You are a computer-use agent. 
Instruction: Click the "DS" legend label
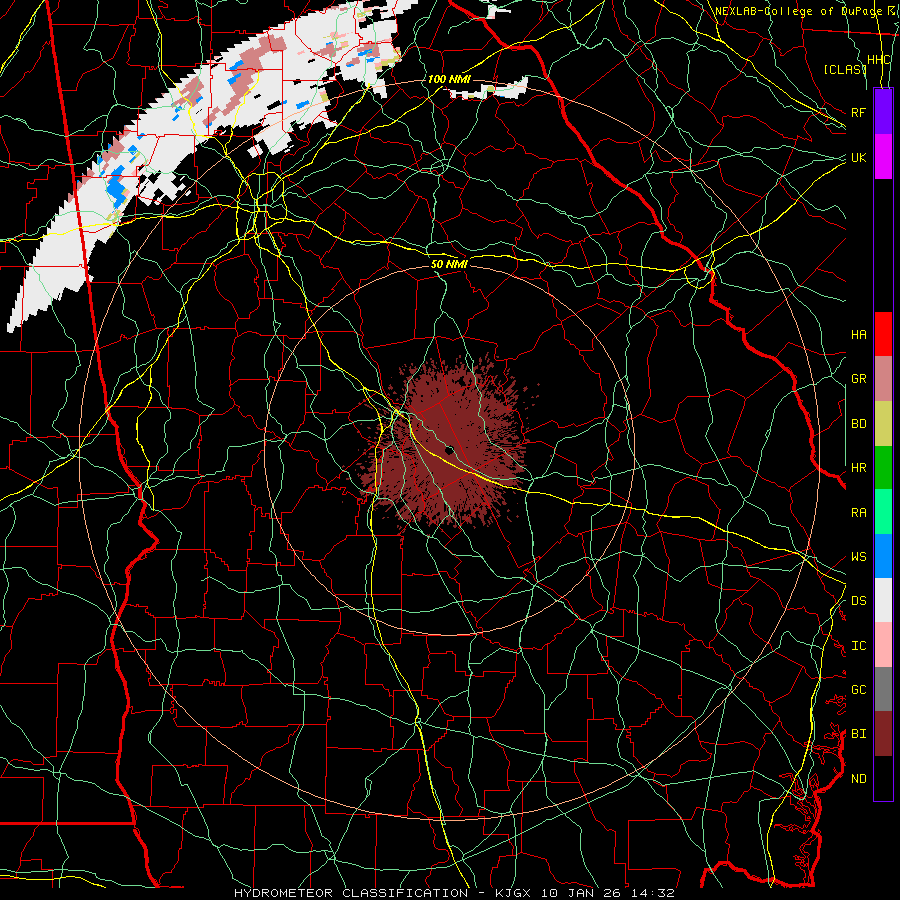coord(858,601)
